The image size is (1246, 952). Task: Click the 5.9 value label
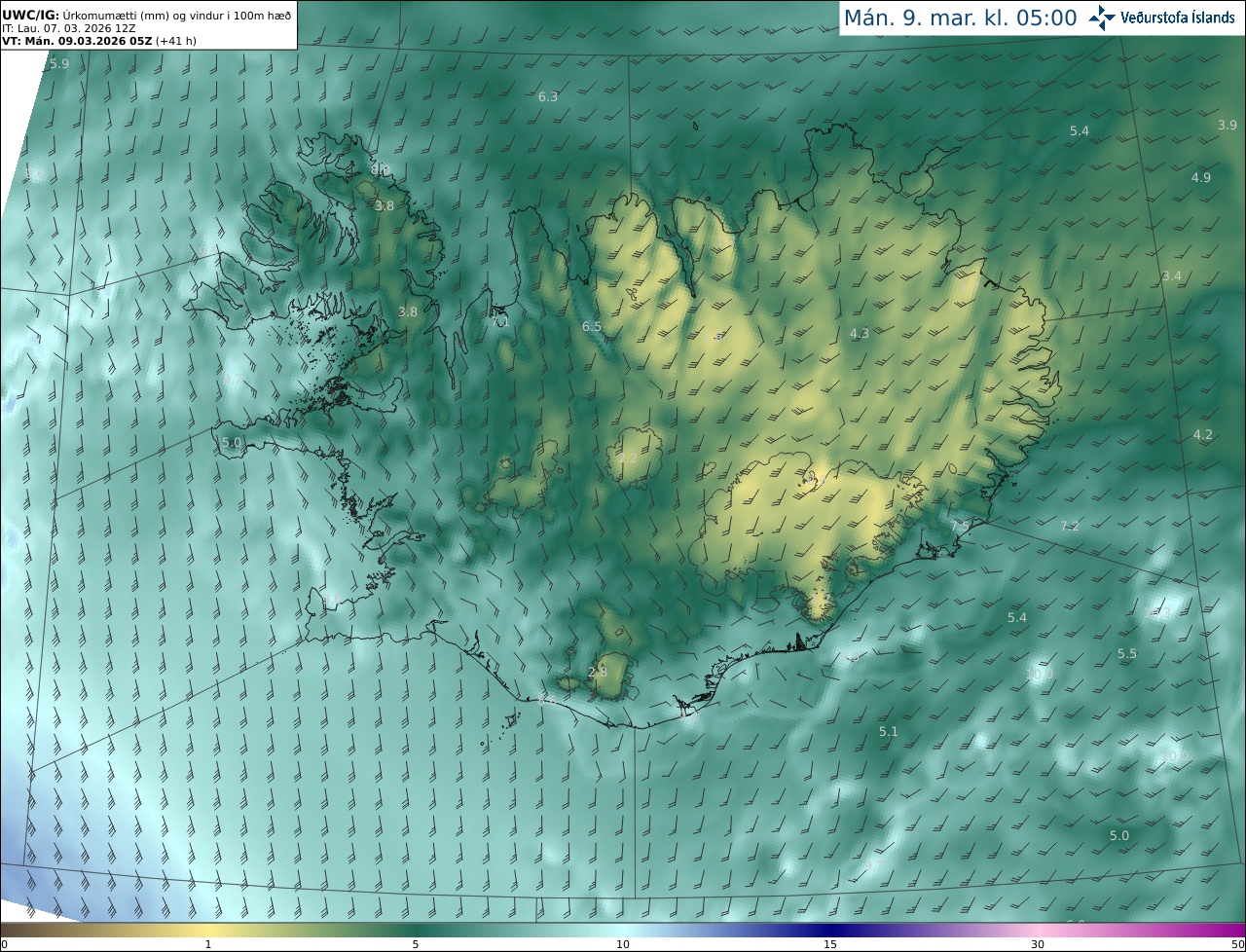tap(59, 63)
